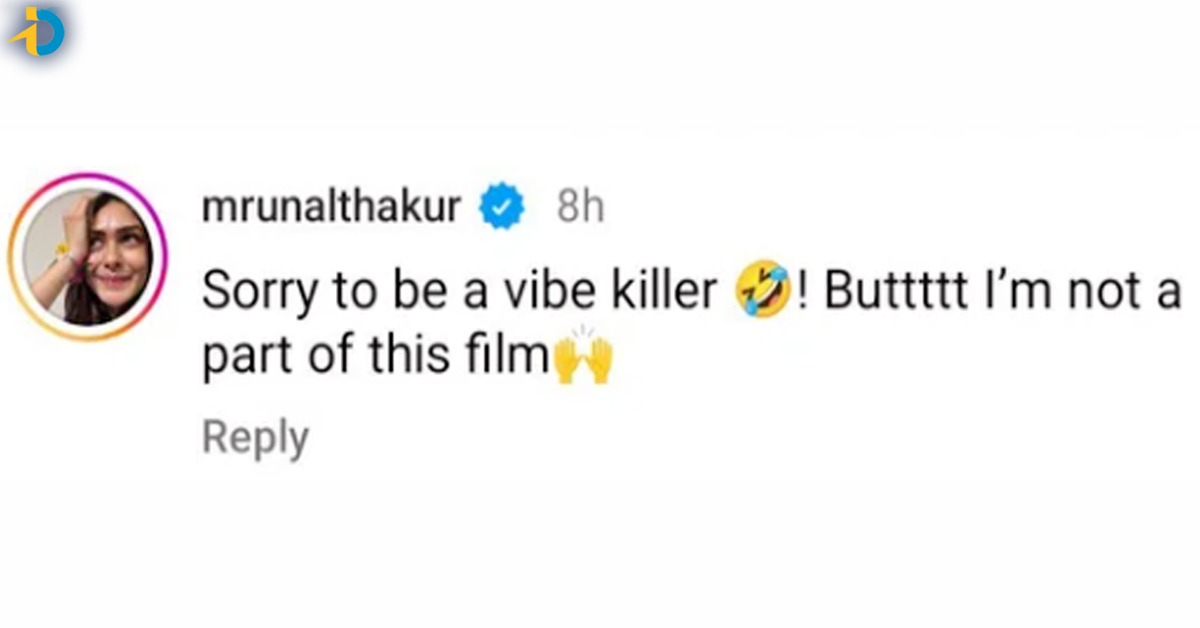This screenshot has width=1200, height=628.
Task: Click the site logo in the corner
Action: (x=36, y=34)
